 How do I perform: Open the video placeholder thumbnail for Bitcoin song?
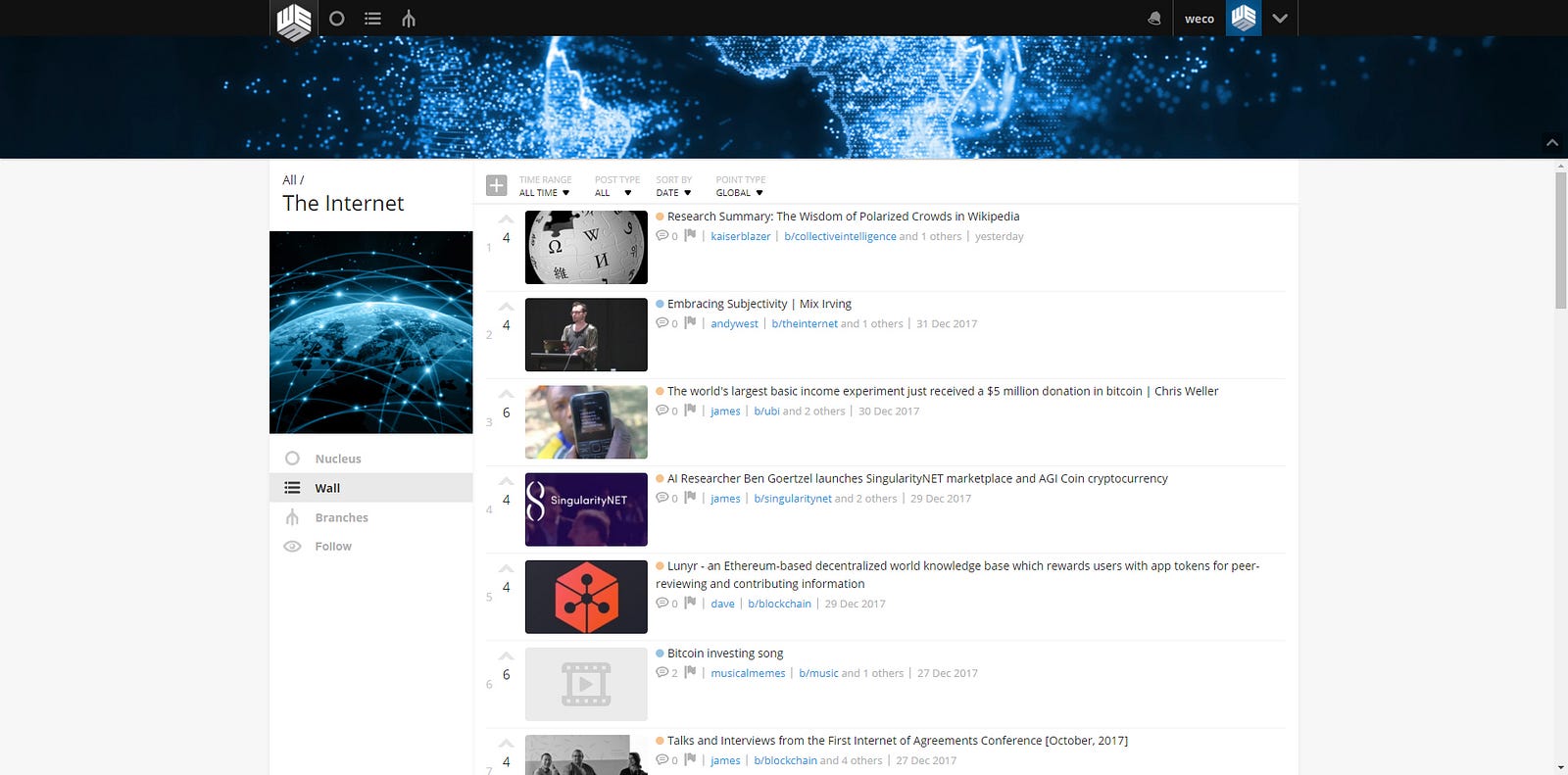click(x=586, y=684)
